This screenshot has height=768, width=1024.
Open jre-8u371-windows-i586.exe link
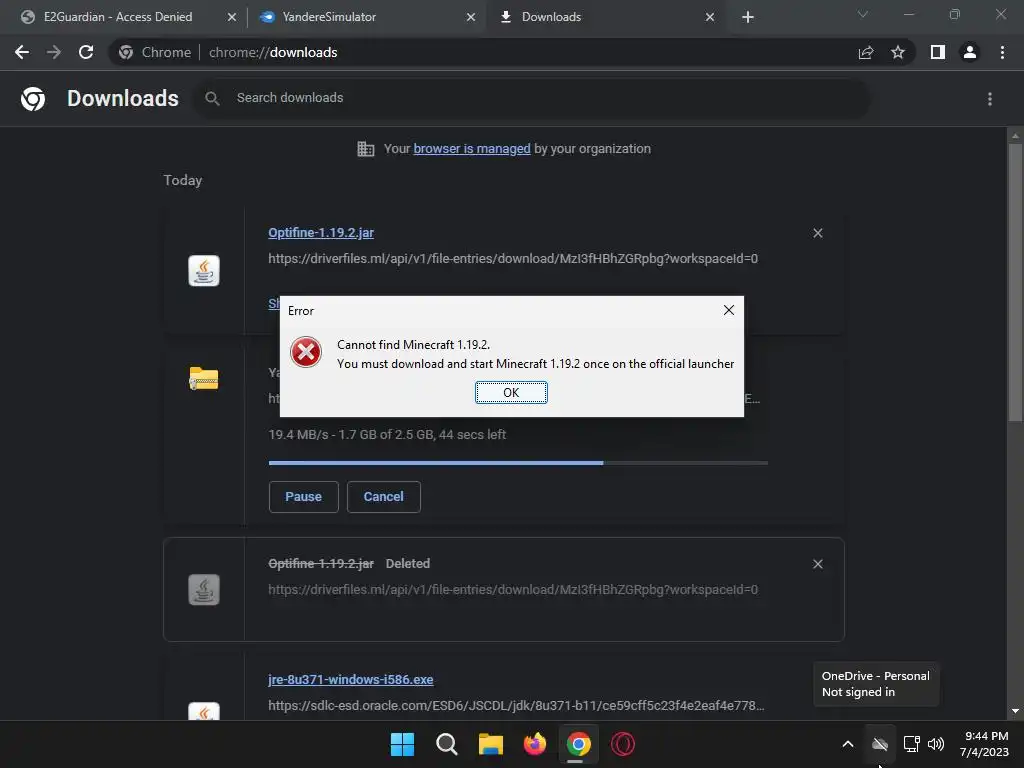[x=351, y=680]
